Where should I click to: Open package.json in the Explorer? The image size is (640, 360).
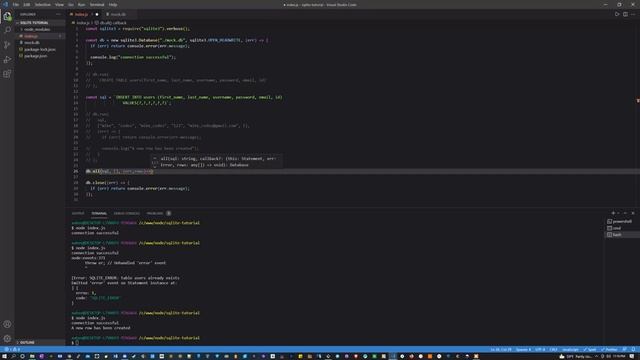click(40, 56)
